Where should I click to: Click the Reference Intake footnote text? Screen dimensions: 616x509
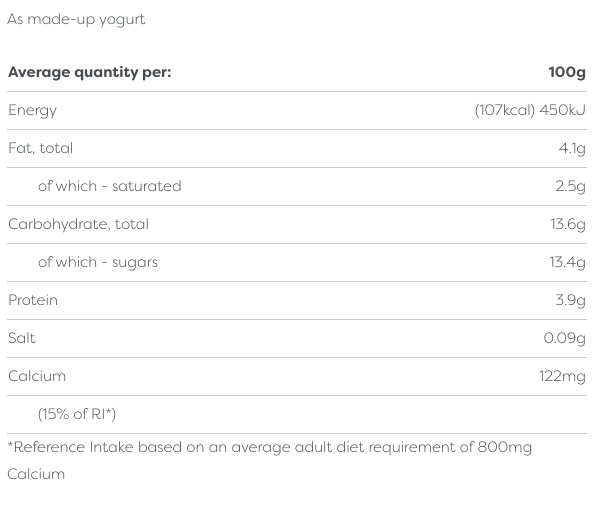pos(270,448)
